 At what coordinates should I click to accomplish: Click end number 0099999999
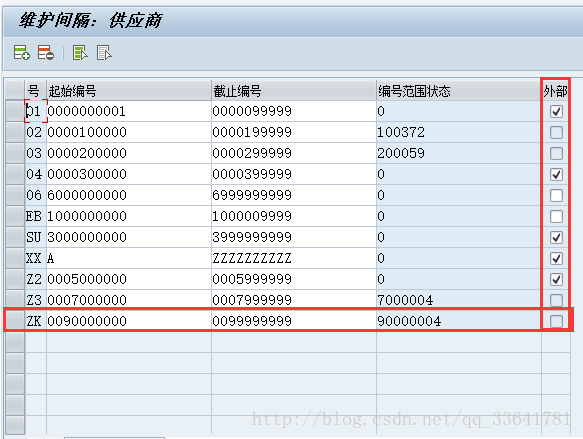(x=294, y=321)
